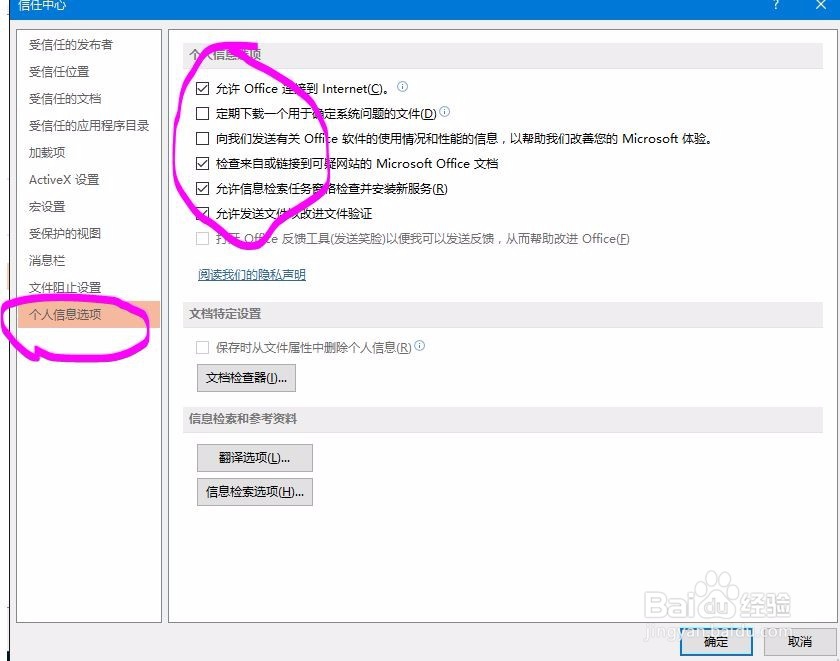Viewport: 840px width, 661px height.
Task: Click the 打开 Office 反馈工具 checkbox
Action: [202, 239]
